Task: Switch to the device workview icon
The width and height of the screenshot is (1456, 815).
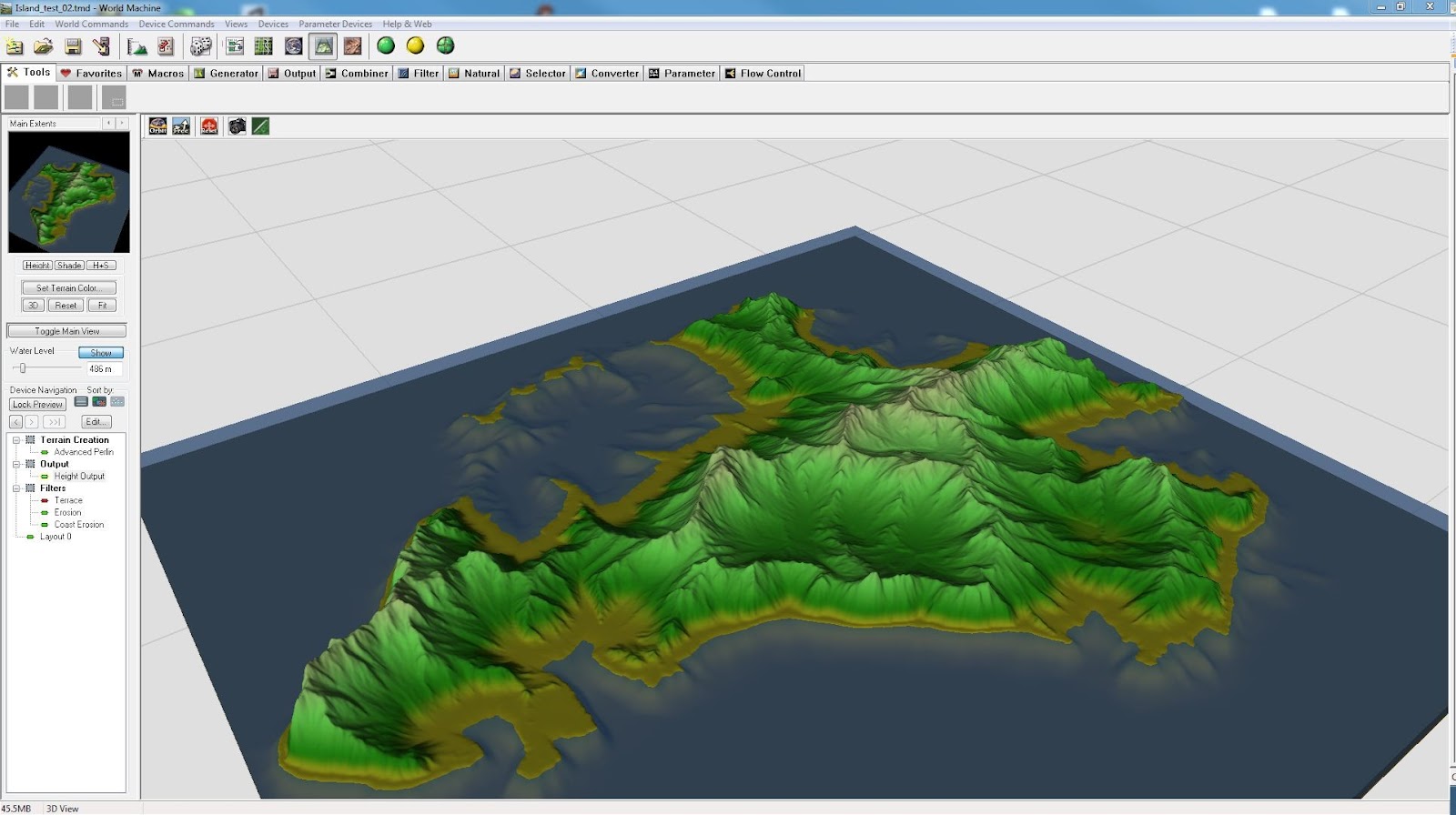Action: pos(235,46)
